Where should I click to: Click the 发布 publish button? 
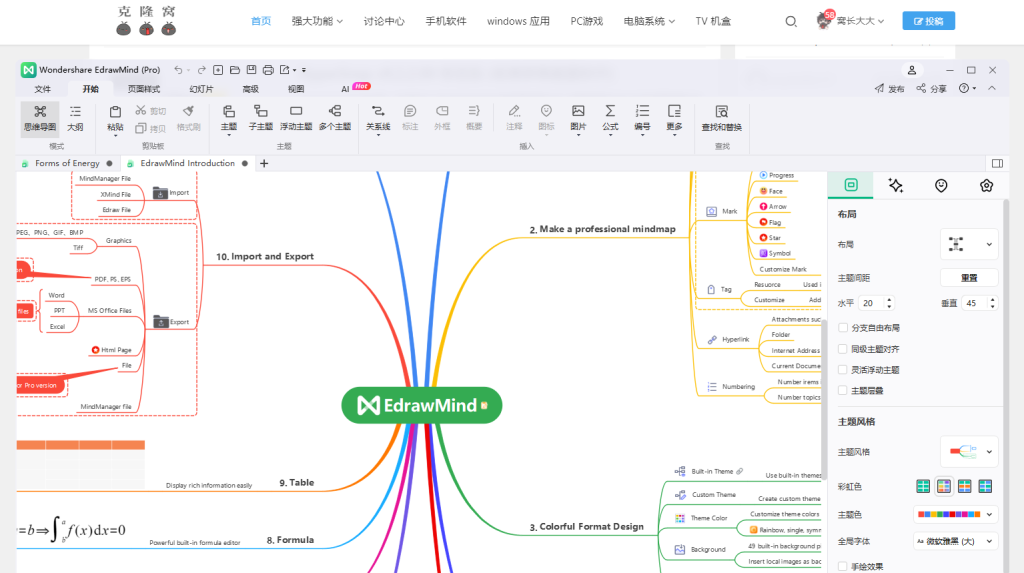coord(889,88)
